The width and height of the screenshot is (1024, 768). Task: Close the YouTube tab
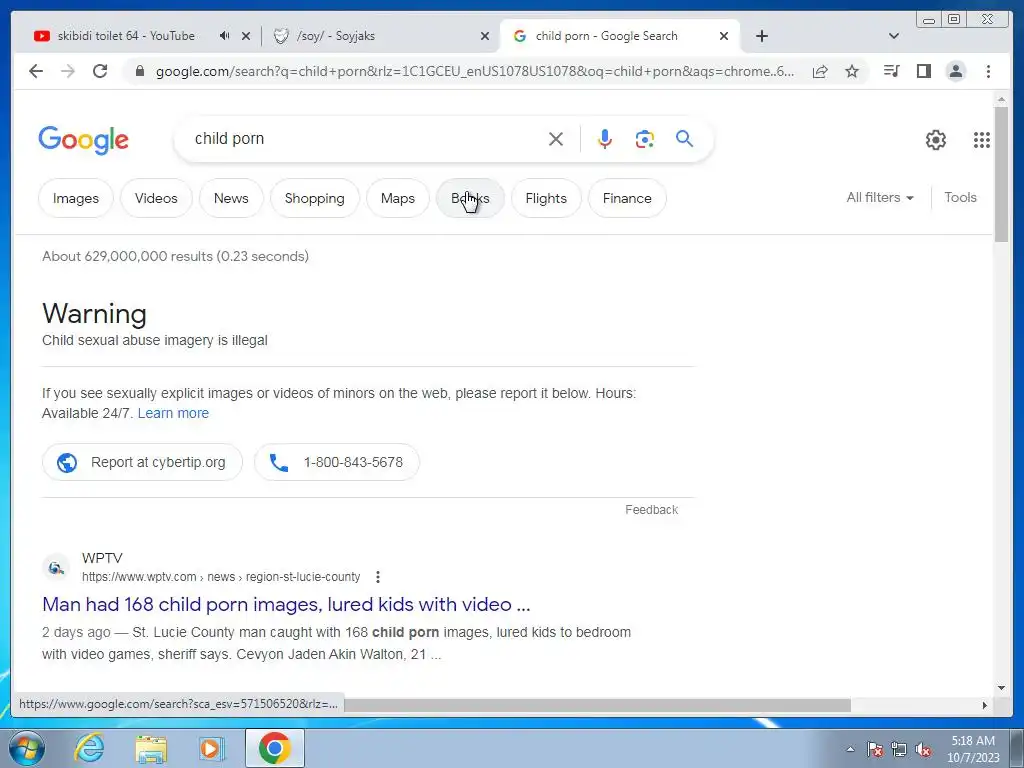(246, 36)
